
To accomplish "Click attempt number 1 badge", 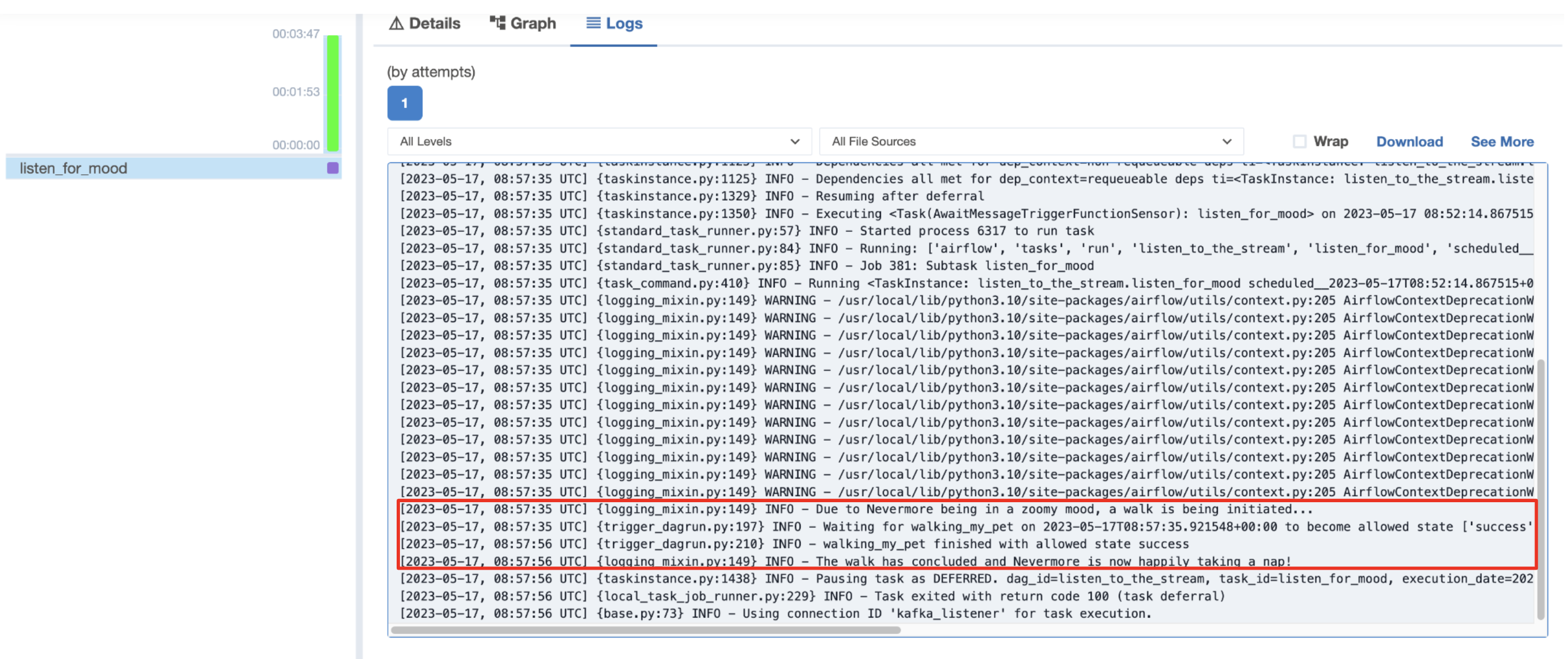I will point(404,102).
